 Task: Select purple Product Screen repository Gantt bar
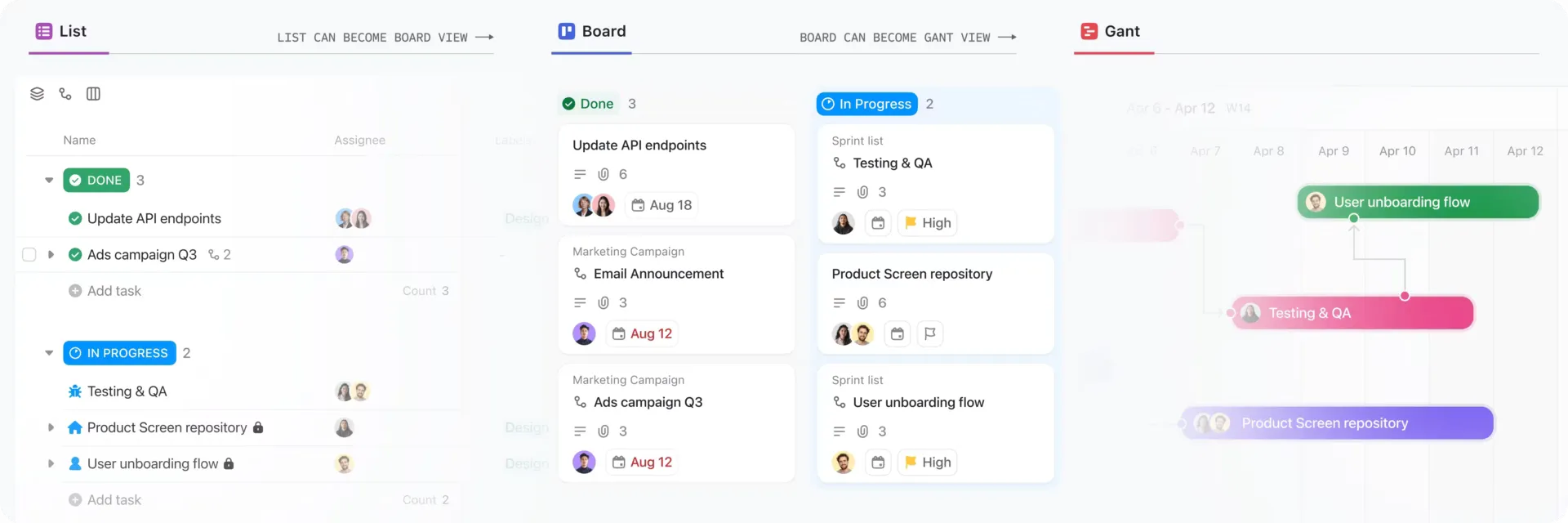pyautogui.click(x=1338, y=423)
